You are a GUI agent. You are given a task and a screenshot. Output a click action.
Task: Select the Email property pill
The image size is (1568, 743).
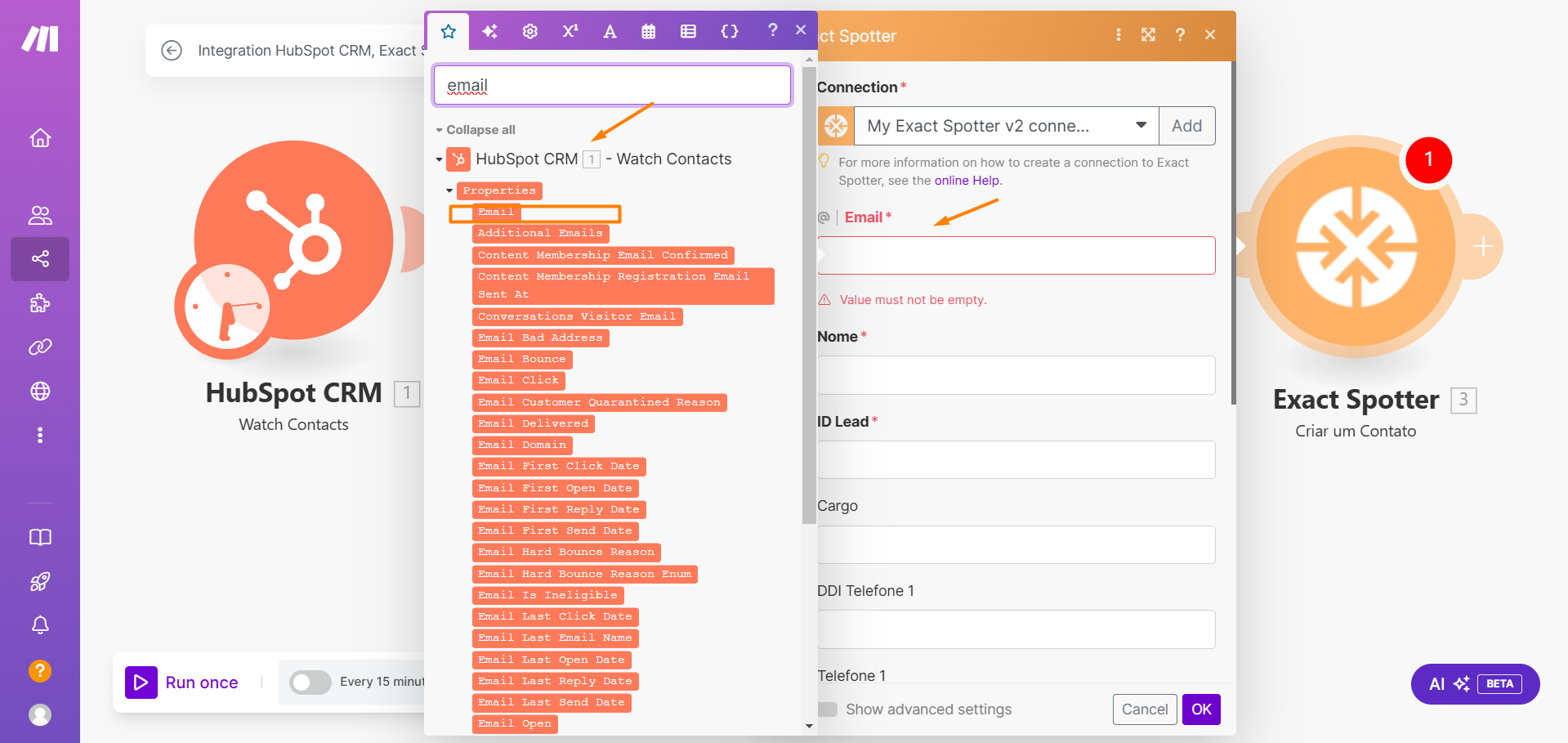coord(496,213)
